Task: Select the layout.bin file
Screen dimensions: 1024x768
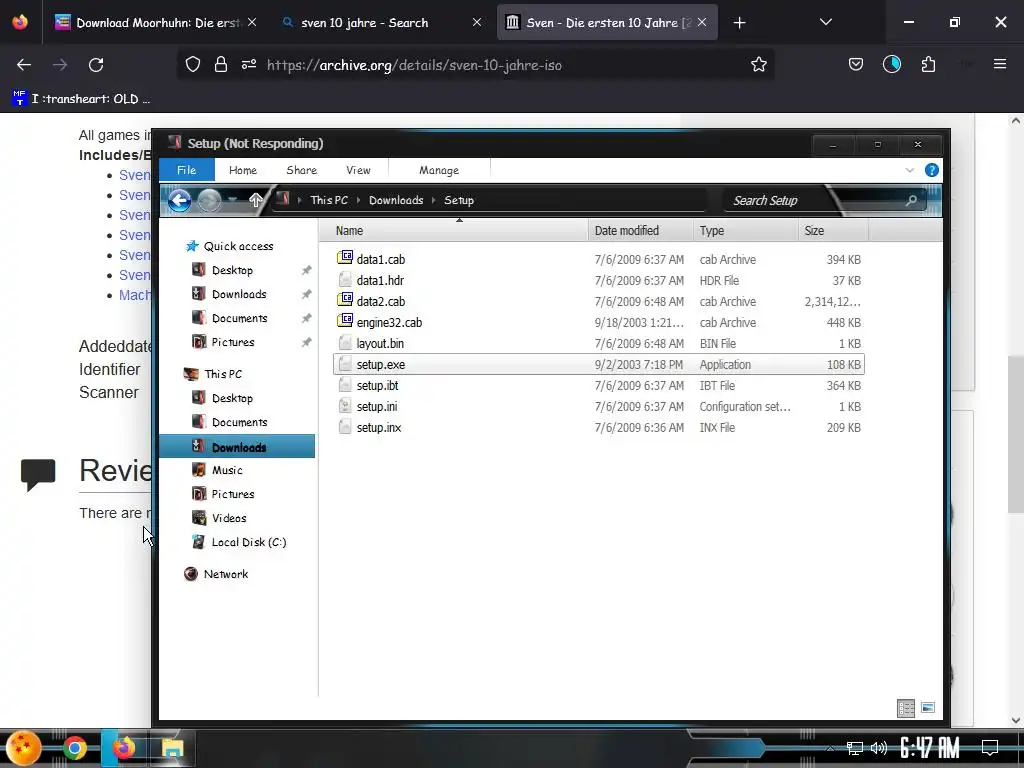Action: [x=379, y=344]
